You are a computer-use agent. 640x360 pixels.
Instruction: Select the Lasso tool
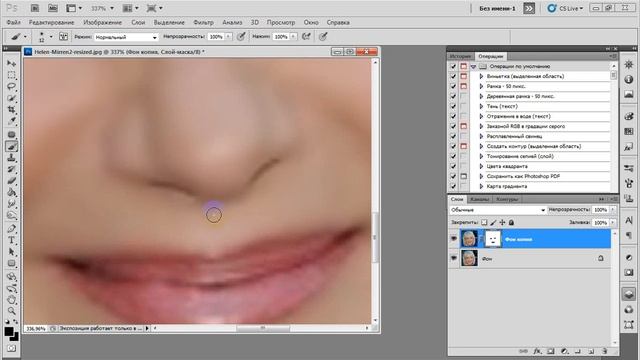(x=11, y=87)
